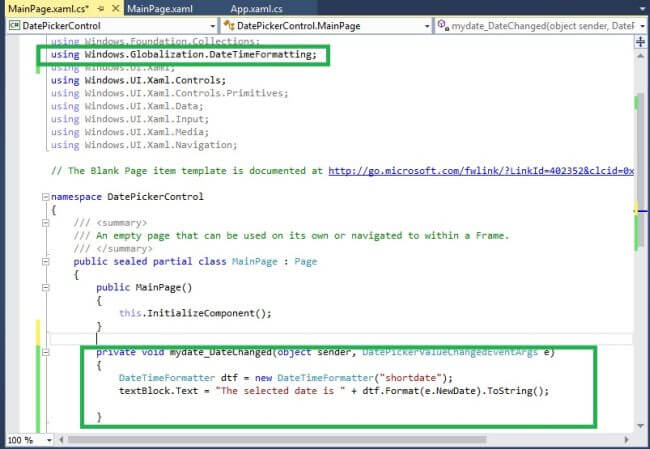The height and width of the screenshot is (449, 650).
Task: Click the method icon beside mydate_DateChanged
Action: [x=443, y=25]
